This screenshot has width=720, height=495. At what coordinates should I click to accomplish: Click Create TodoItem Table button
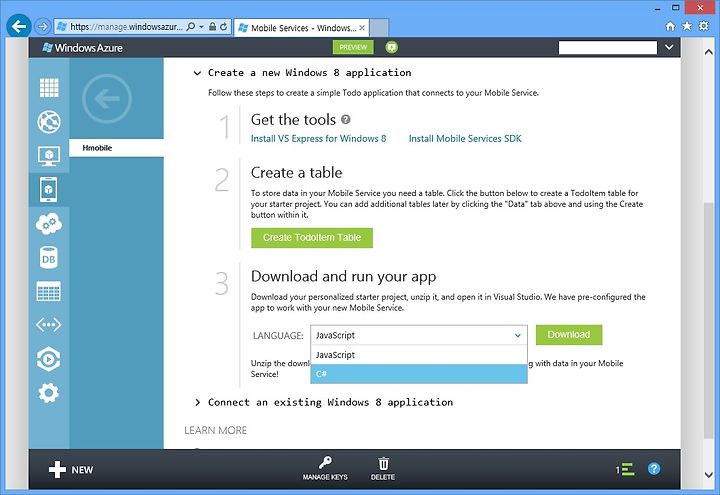312,238
